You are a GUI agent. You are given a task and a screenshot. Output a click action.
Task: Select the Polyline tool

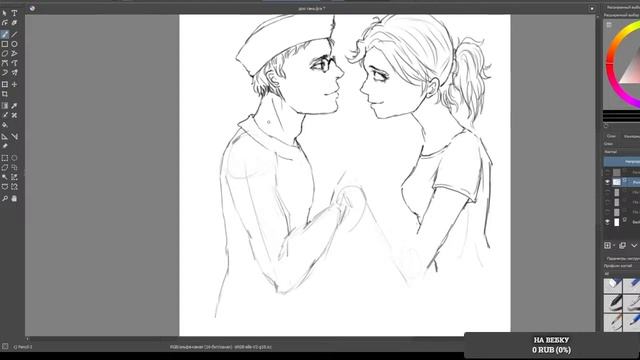point(14,53)
